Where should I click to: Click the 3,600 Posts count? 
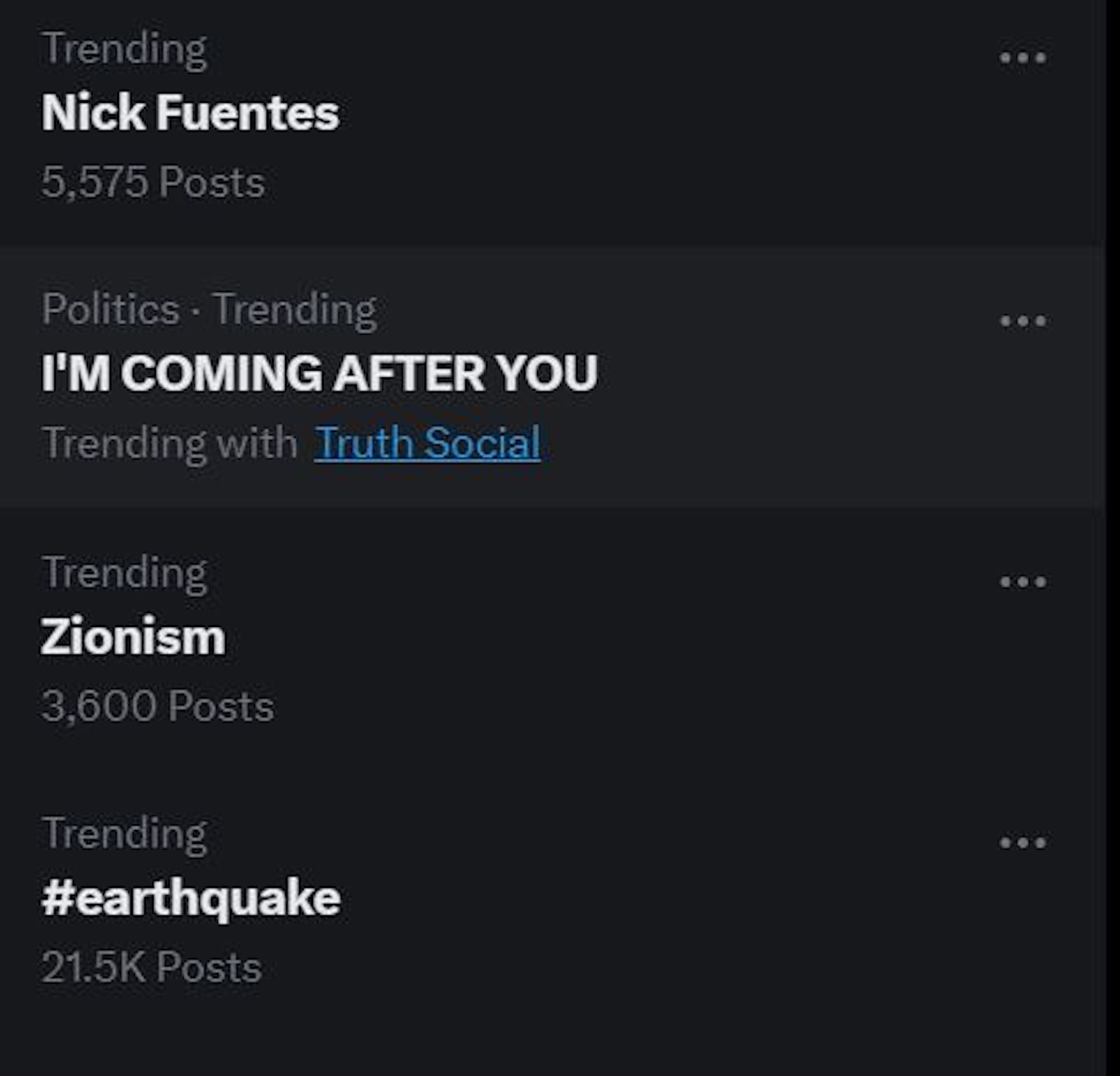point(157,706)
